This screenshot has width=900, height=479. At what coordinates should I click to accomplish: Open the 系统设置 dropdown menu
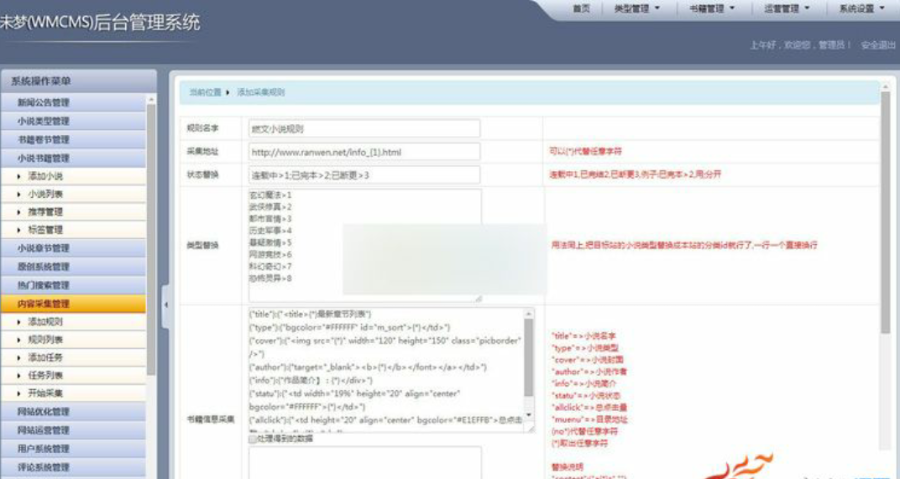click(862, 9)
